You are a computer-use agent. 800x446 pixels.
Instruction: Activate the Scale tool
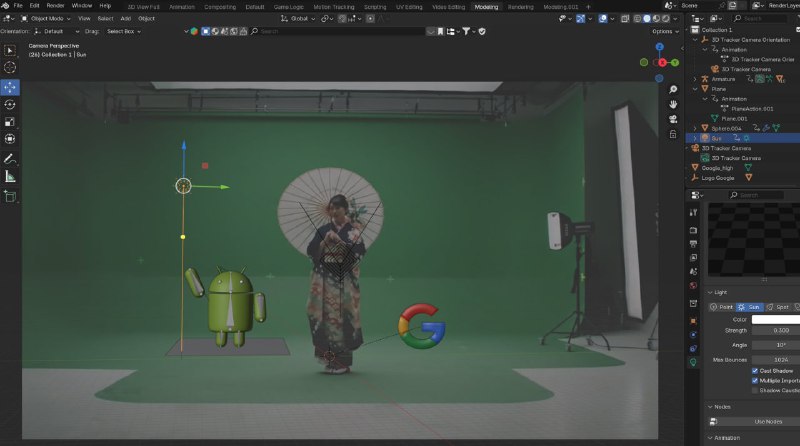(x=10, y=121)
